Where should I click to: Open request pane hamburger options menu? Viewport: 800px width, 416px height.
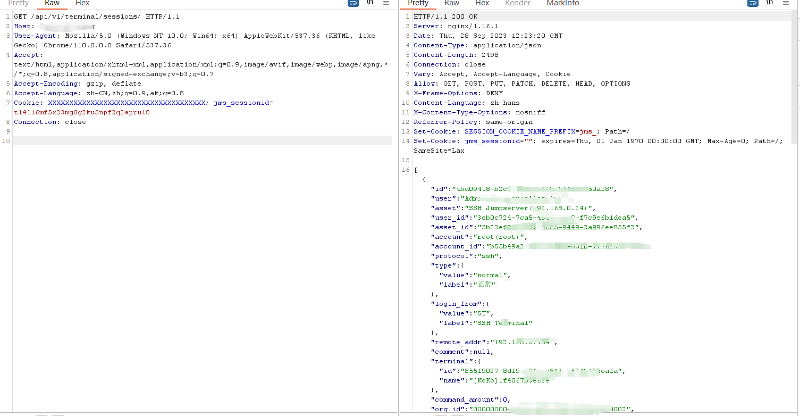pyautogui.click(x=386, y=3)
